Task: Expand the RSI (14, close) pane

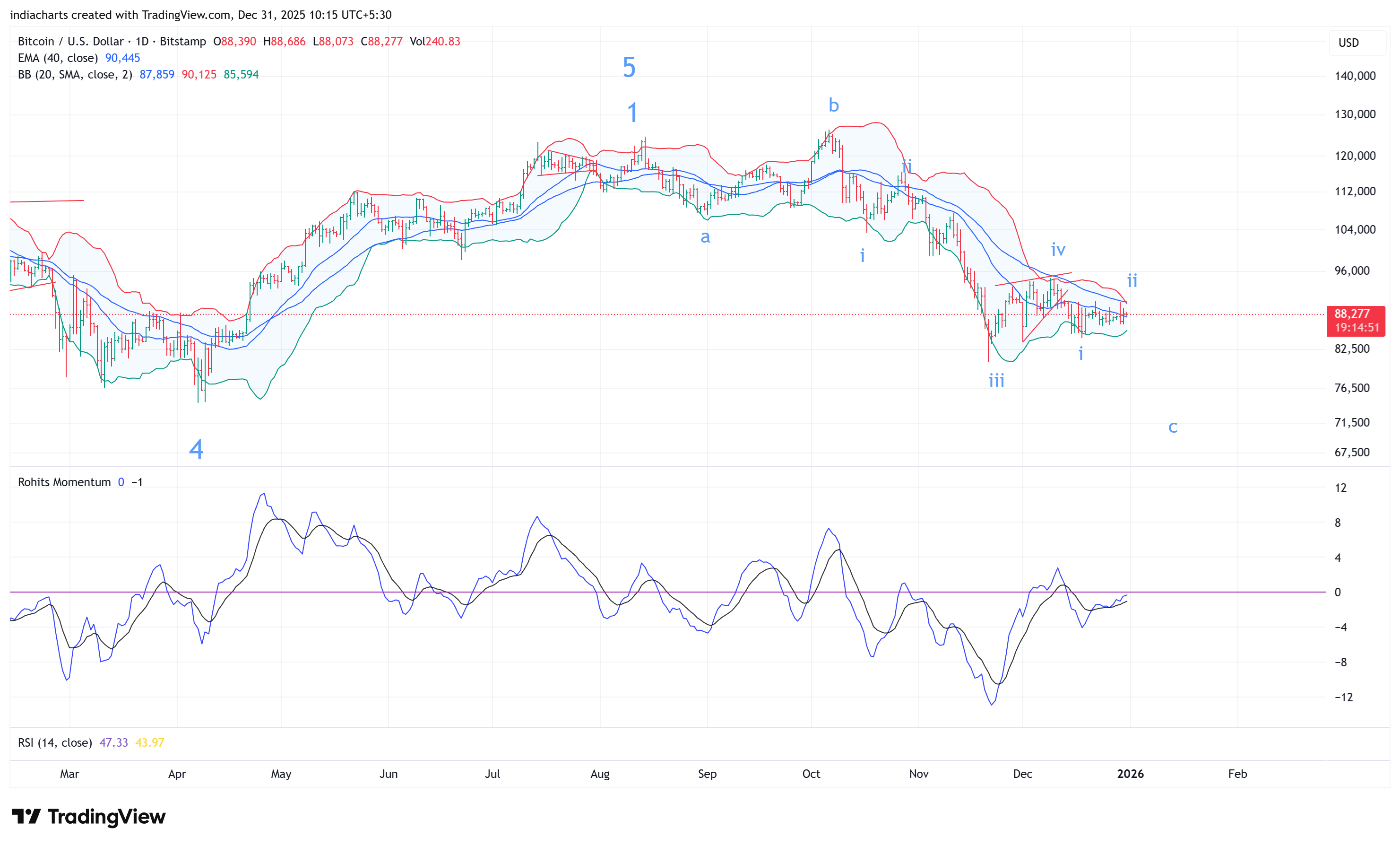Action: tap(54, 742)
